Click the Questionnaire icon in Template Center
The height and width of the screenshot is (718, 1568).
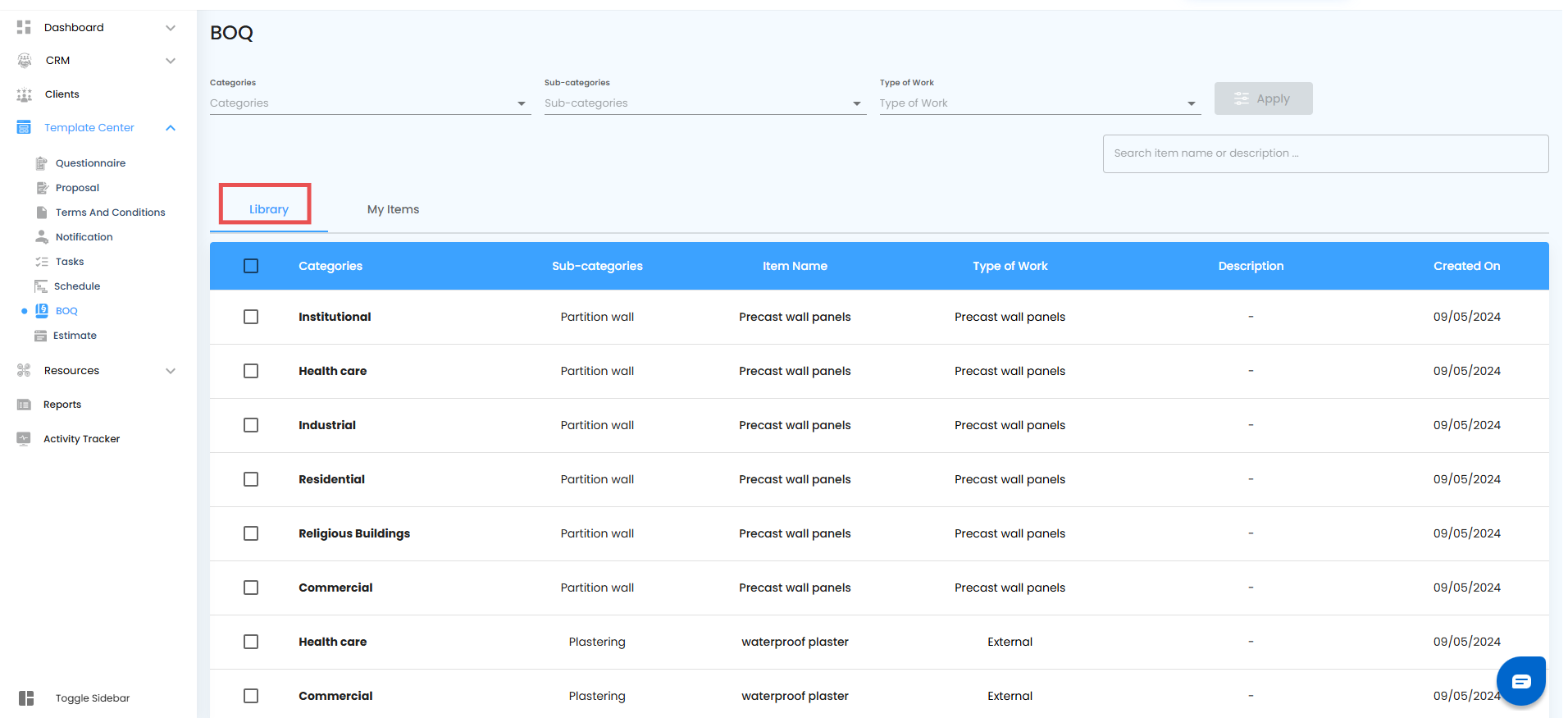[42, 163]
